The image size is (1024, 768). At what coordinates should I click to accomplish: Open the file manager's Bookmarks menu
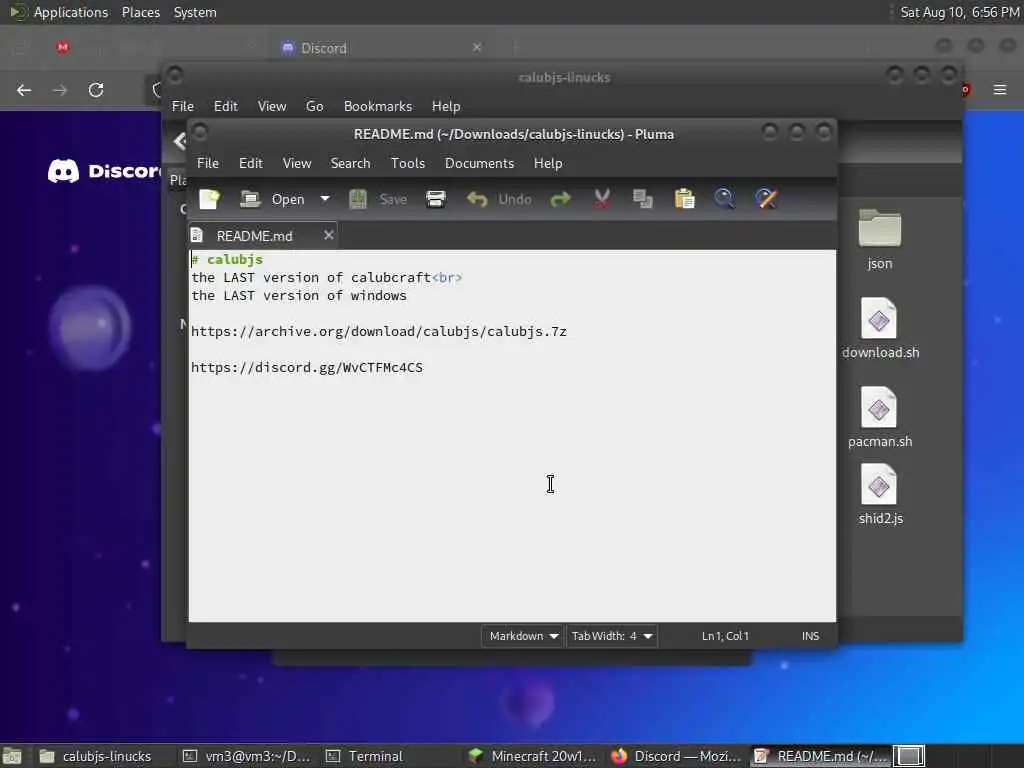click(377, 106)
